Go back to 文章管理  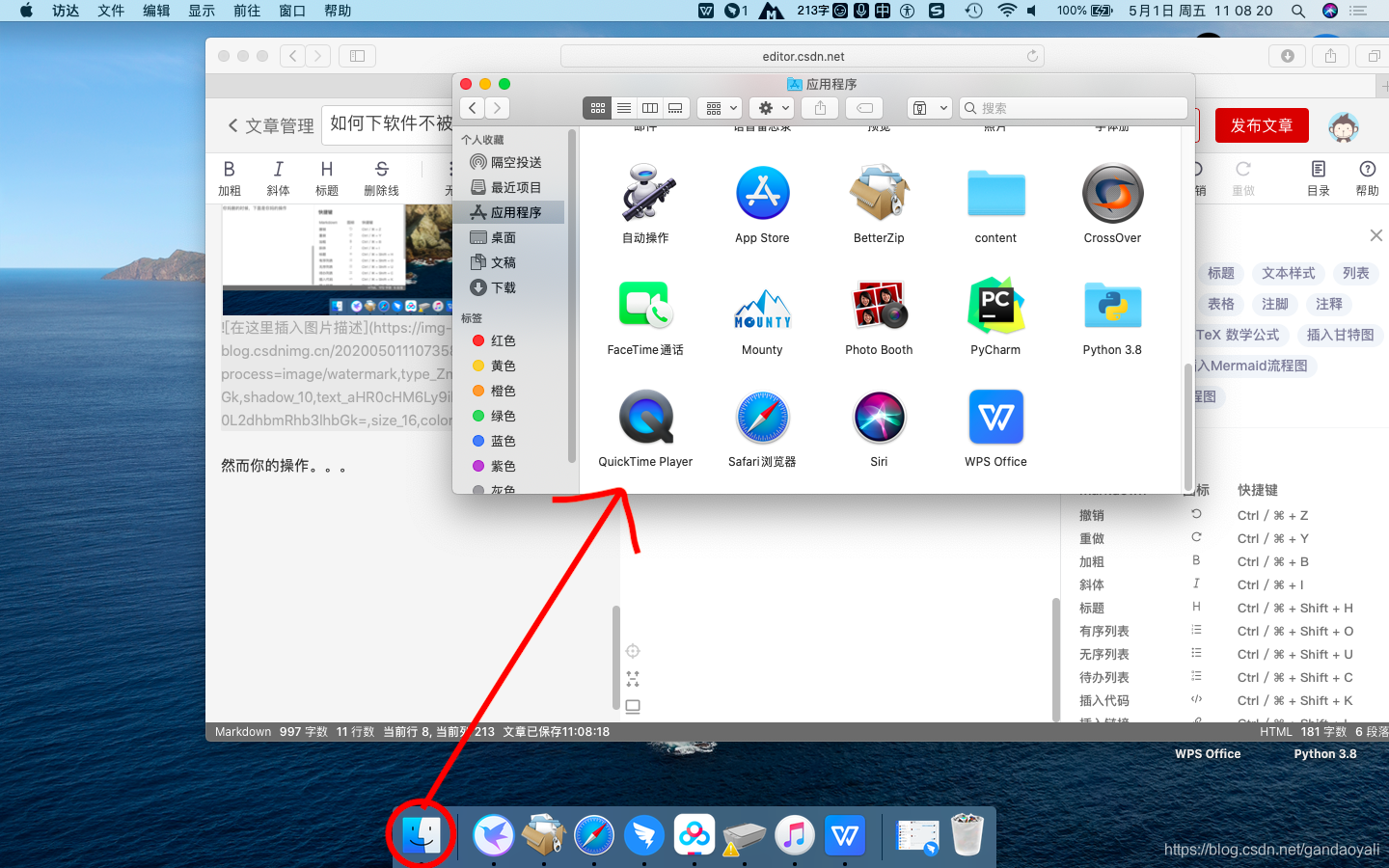coord(271,125)
